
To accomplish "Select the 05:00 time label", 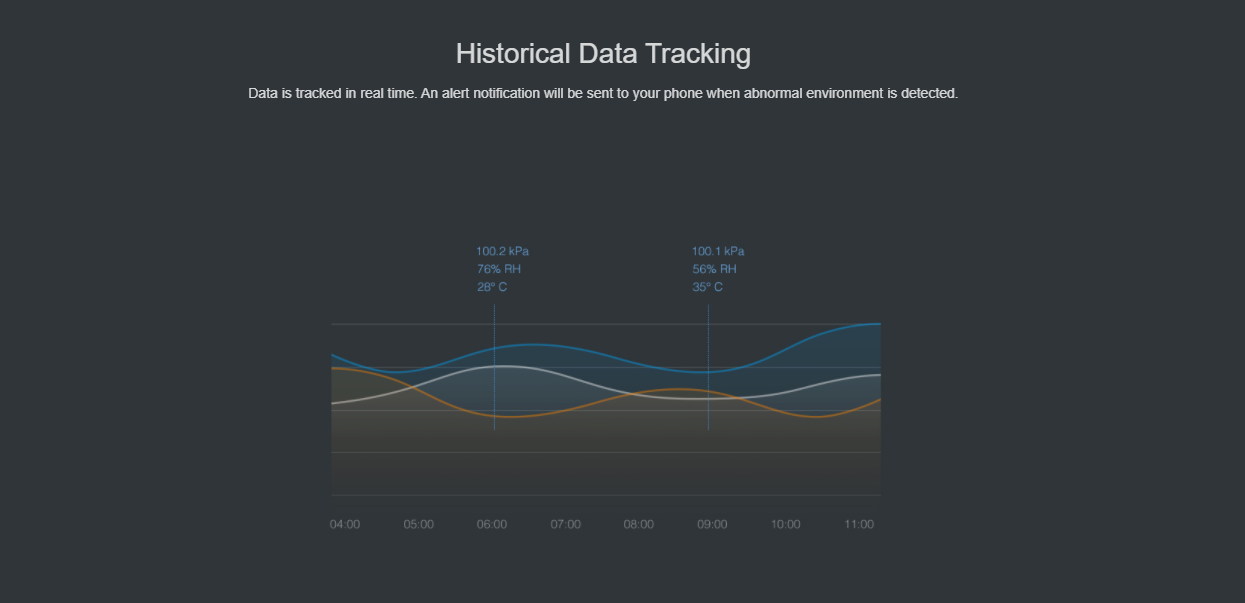I will click(x=419, y=524).
